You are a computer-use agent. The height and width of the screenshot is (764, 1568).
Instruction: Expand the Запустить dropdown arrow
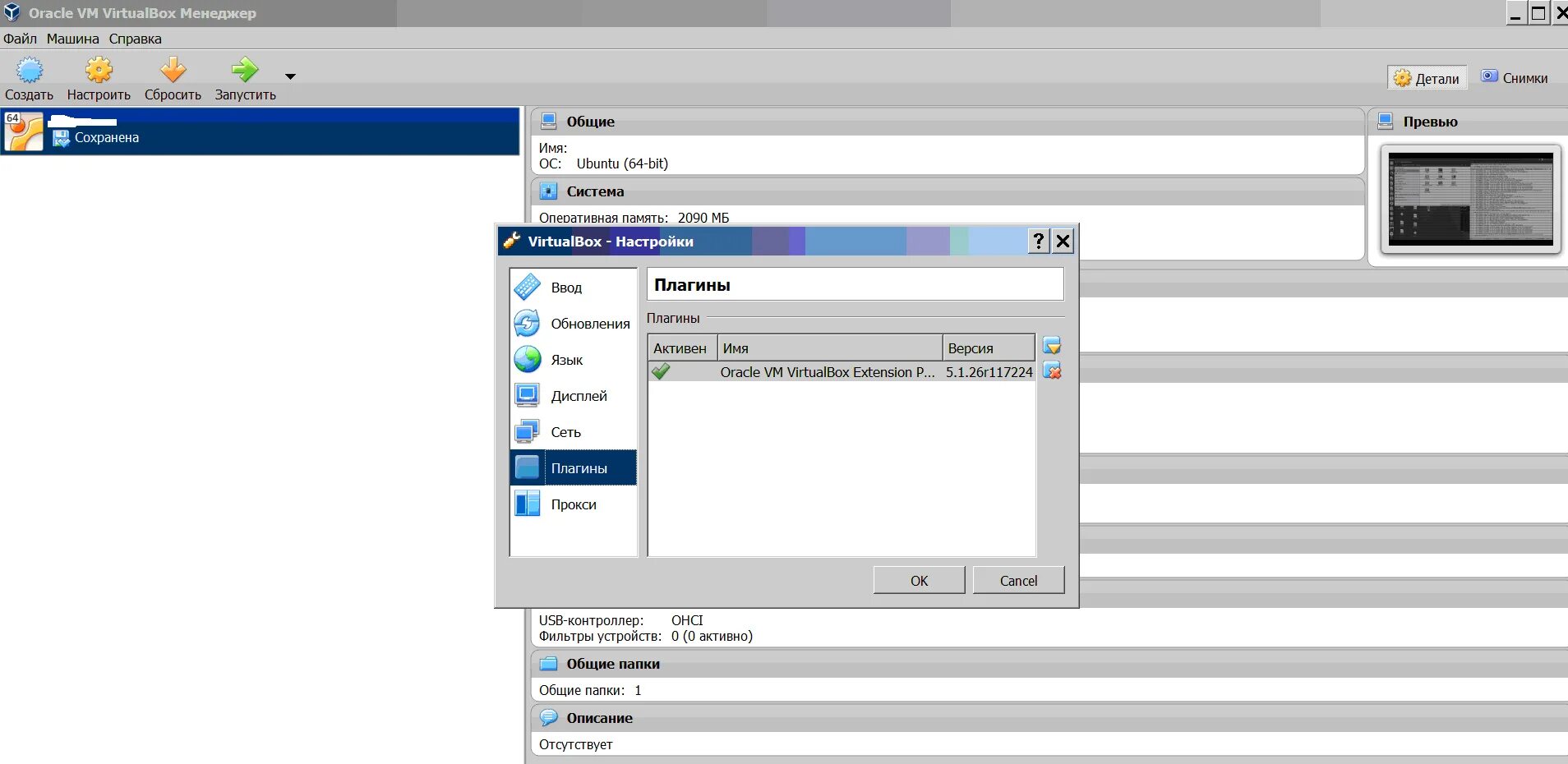(x=290, y=76)
